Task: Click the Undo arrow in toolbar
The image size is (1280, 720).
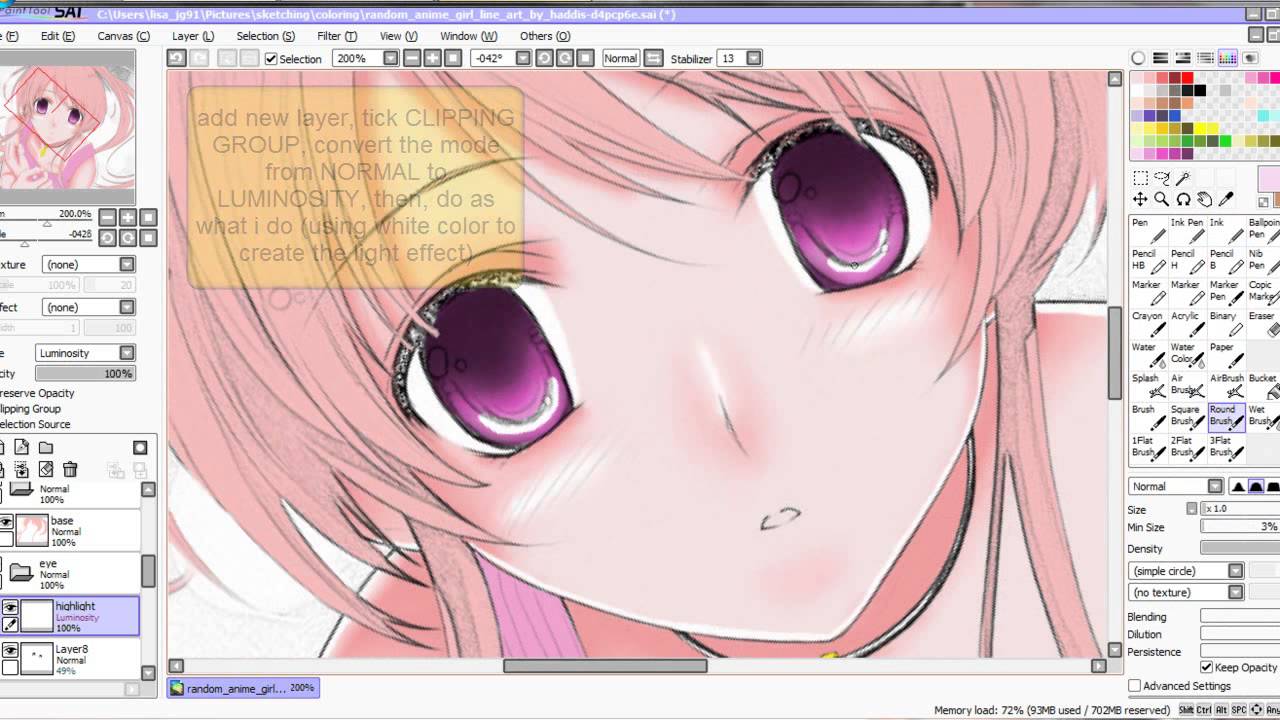Action: click(x=177, y=59)
